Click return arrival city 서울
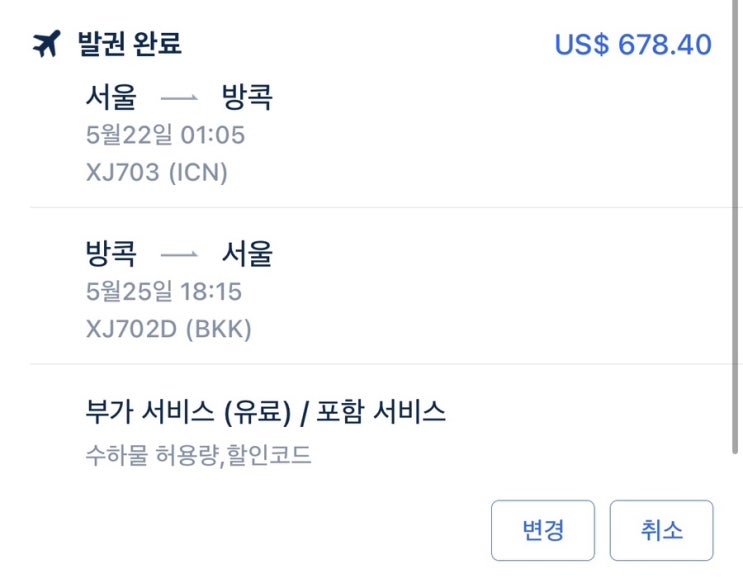Screen dimensions: 743x588 coord(247,254)
